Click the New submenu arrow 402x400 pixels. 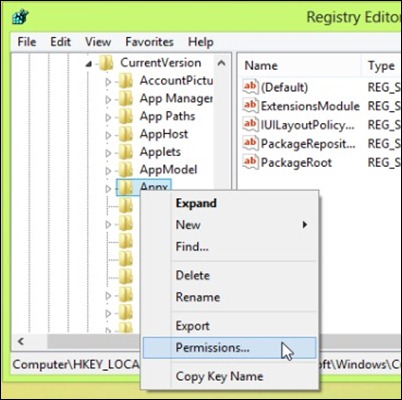[x=304, y=225]
